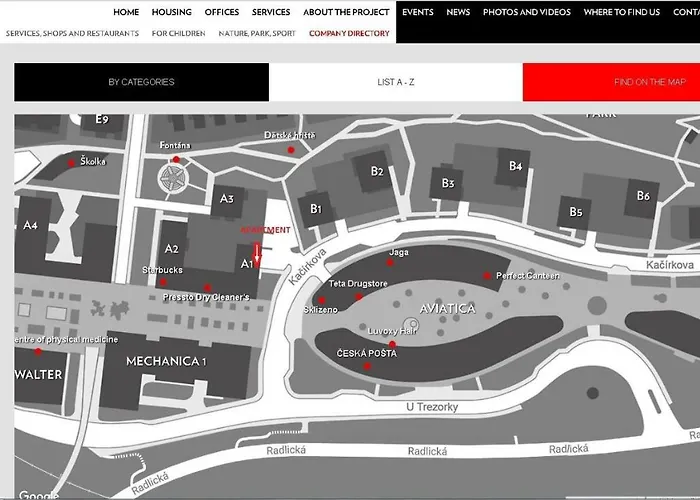Click the Školka red map marker
This screenshot has width=700, height=500.
pos(71,163)
